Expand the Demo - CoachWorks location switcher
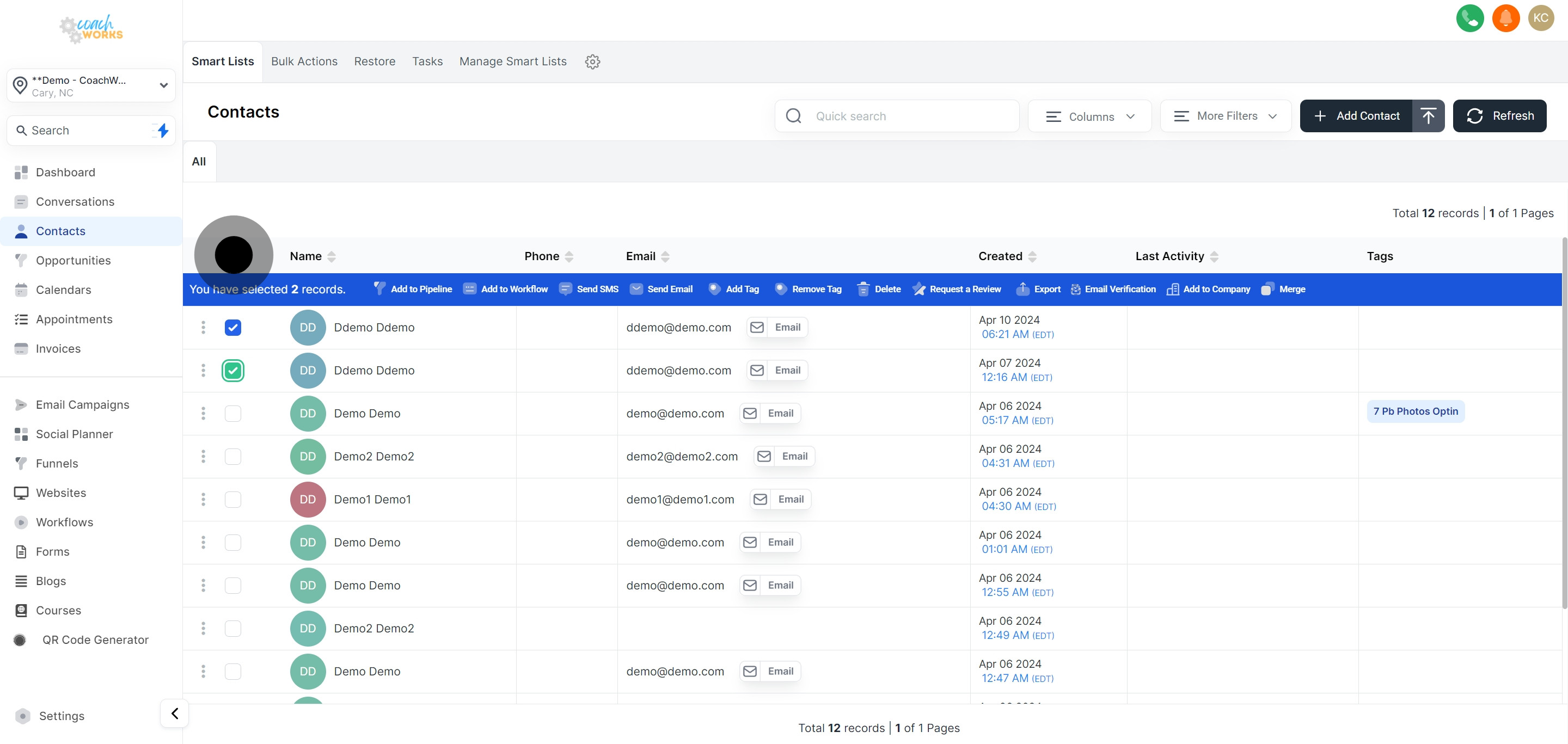Image resolution: width=1568 pixels, height=744 pixels. [x=91, y=86]
